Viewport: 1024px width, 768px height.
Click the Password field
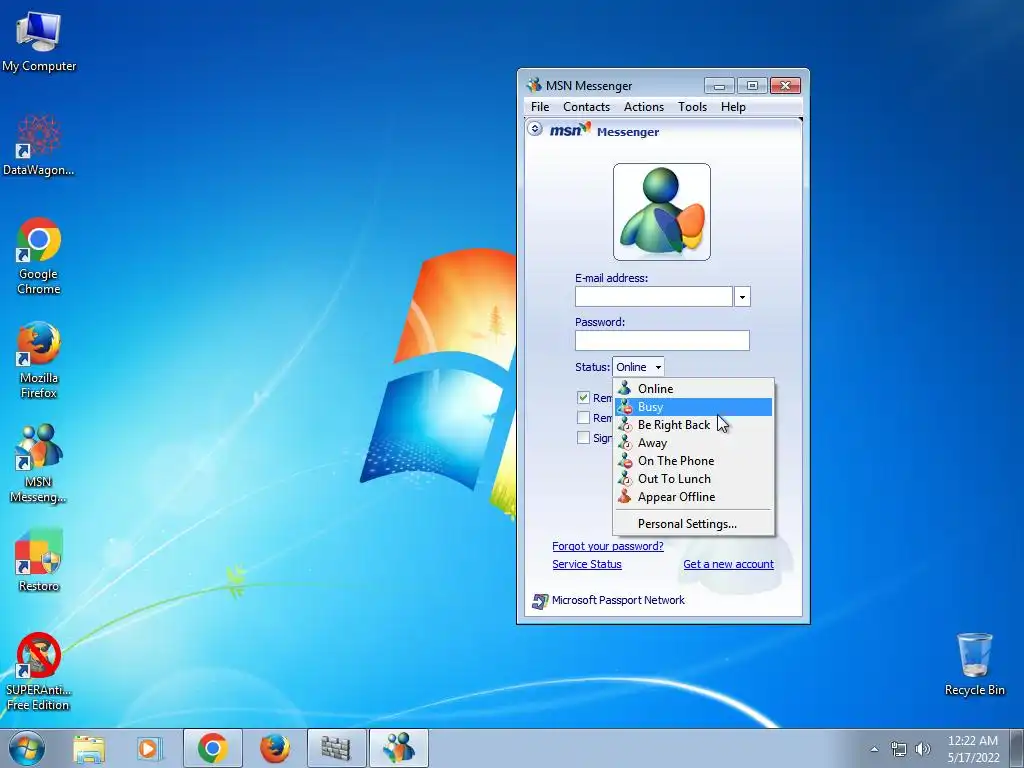tap(662, 340)
